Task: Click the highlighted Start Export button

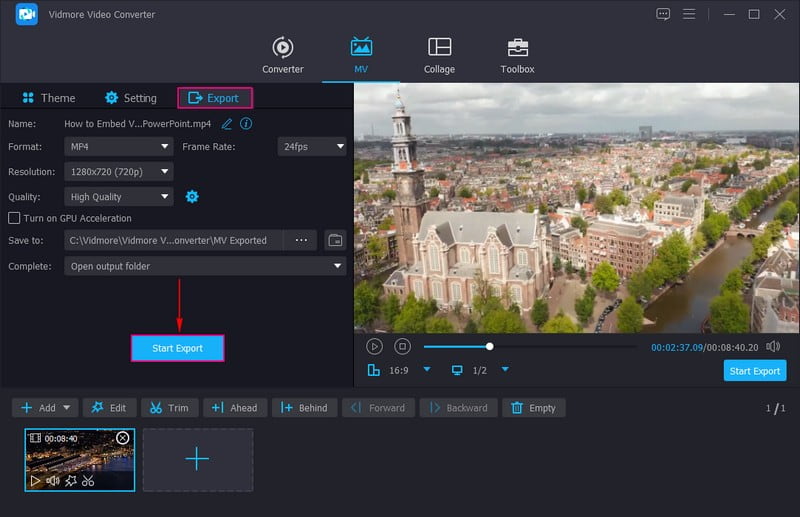Action: click(x=177, y=348)
